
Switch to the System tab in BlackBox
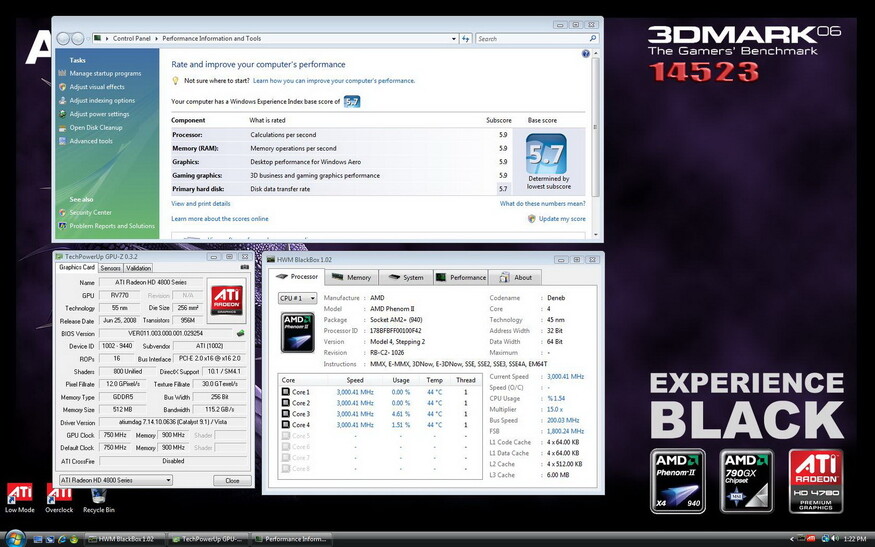[406, 277]
